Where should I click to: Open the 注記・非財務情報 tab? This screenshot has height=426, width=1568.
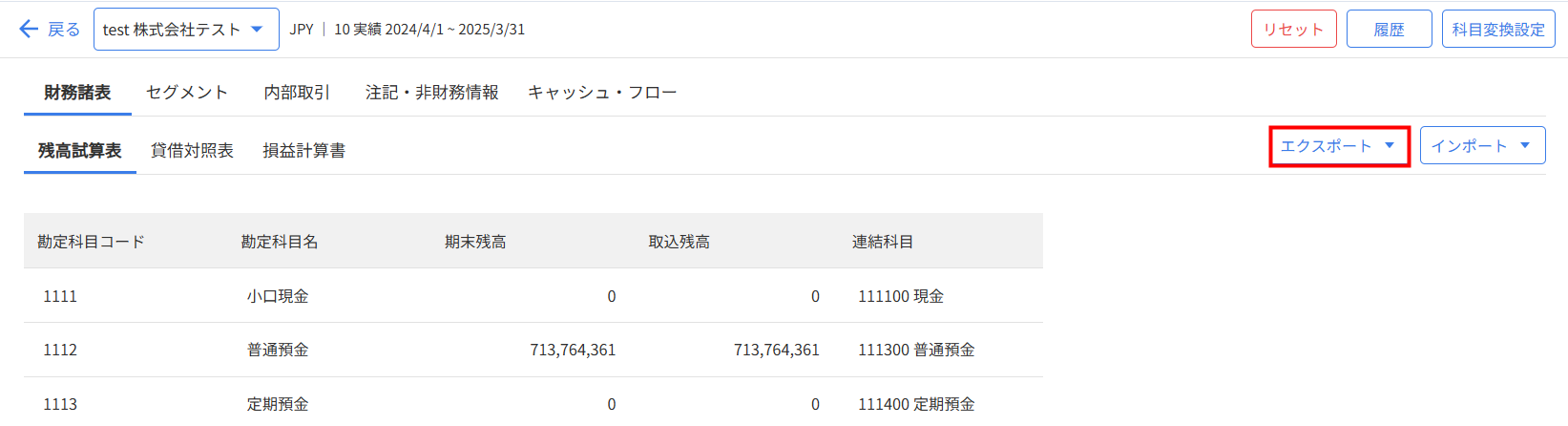pos(431,93)
